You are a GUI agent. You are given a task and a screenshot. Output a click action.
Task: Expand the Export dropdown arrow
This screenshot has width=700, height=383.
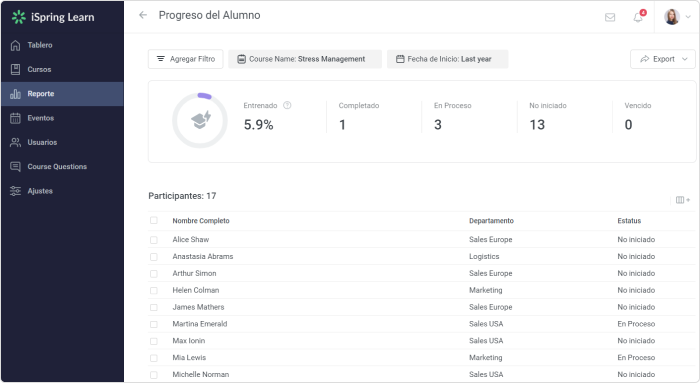(685, 59)
